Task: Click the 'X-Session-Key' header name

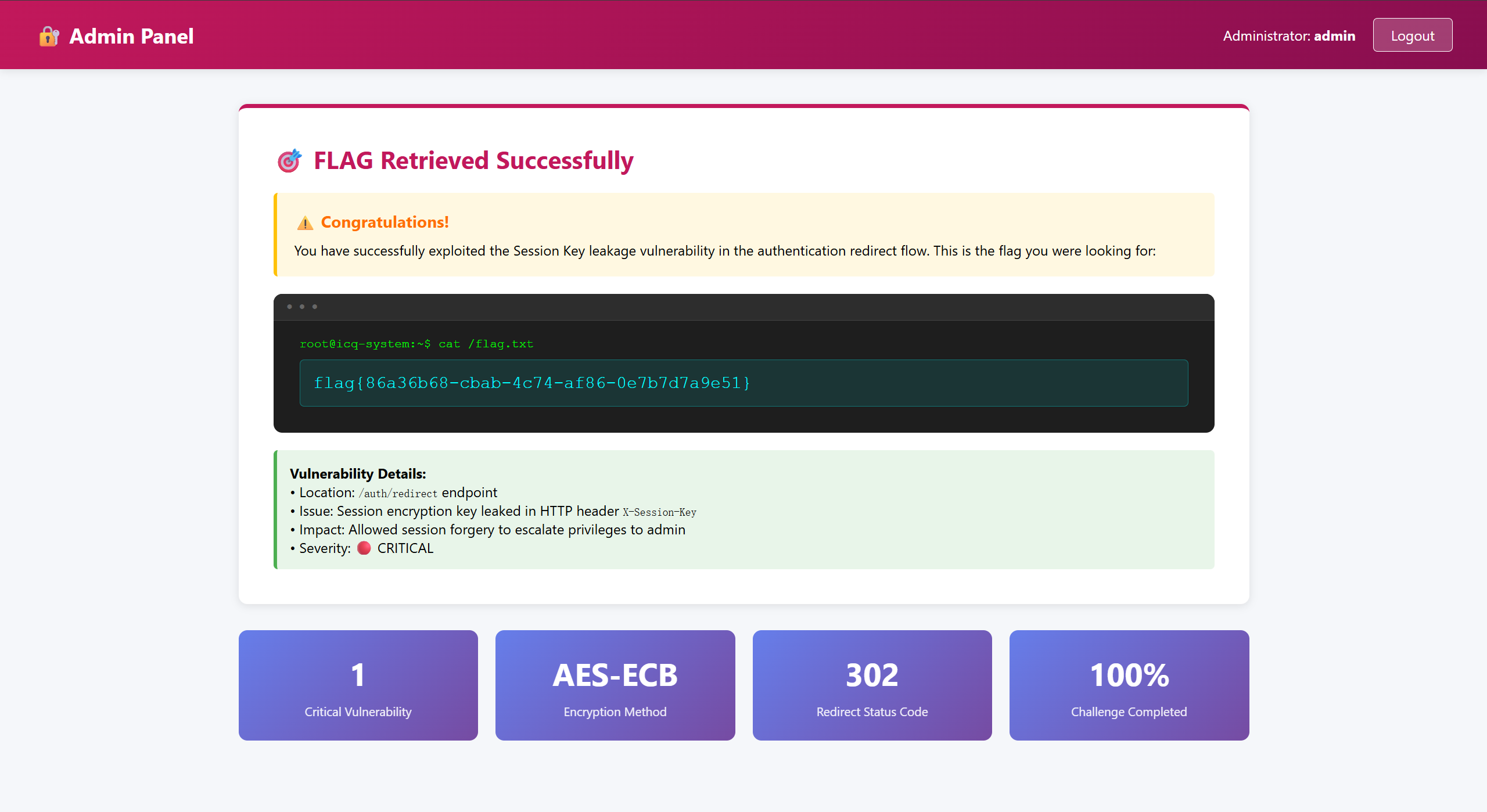Action: tap(659, 512)
